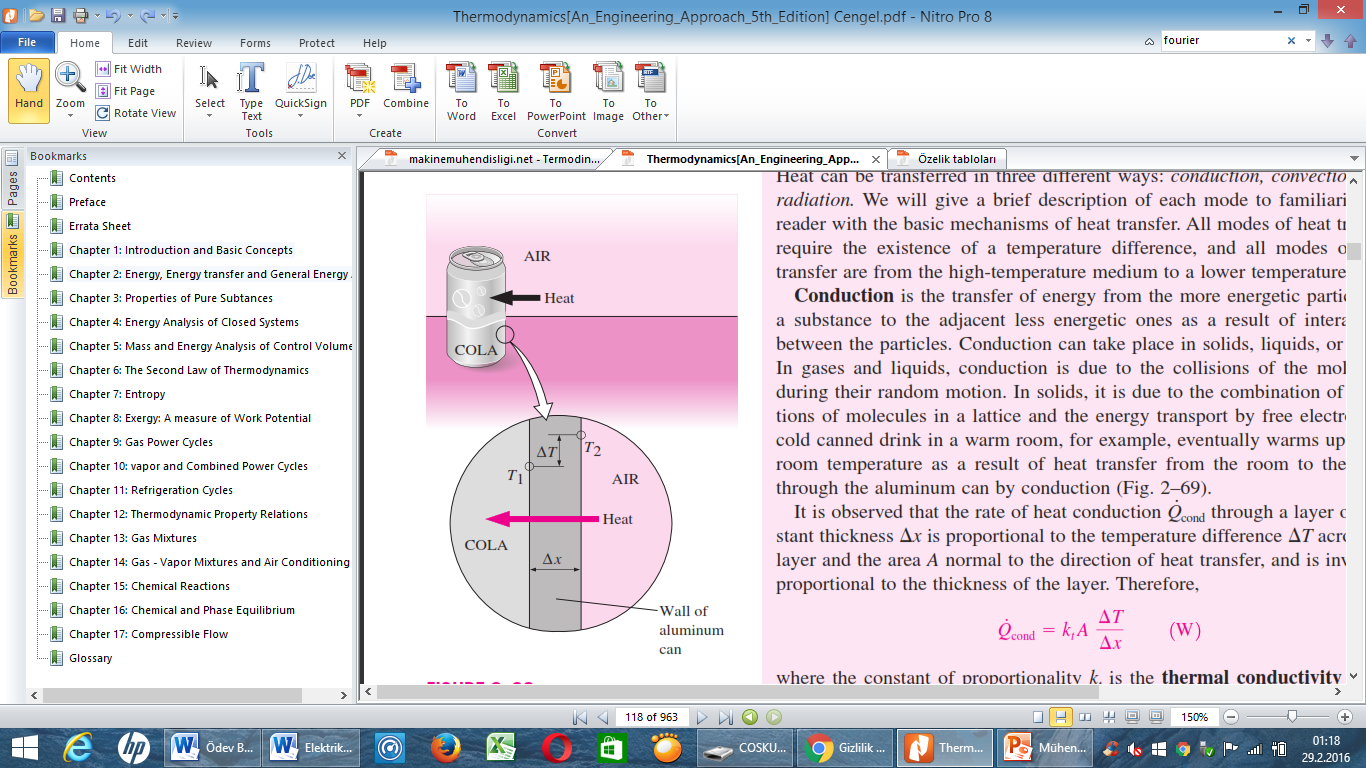Click Save icon in quick access toolbar
The image size is (1366, 768).
tap(58, 15)
